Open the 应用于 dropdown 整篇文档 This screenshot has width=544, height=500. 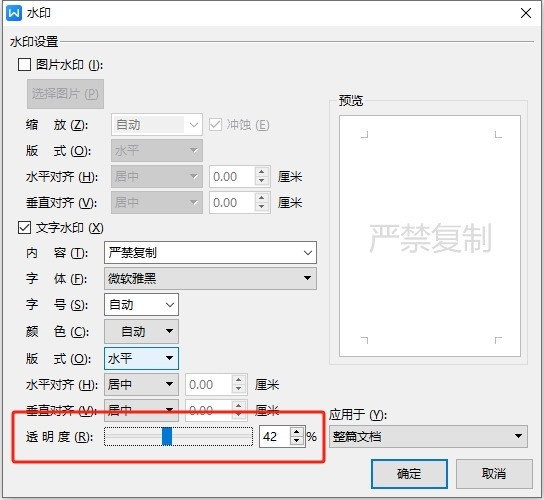coord(428,436)
